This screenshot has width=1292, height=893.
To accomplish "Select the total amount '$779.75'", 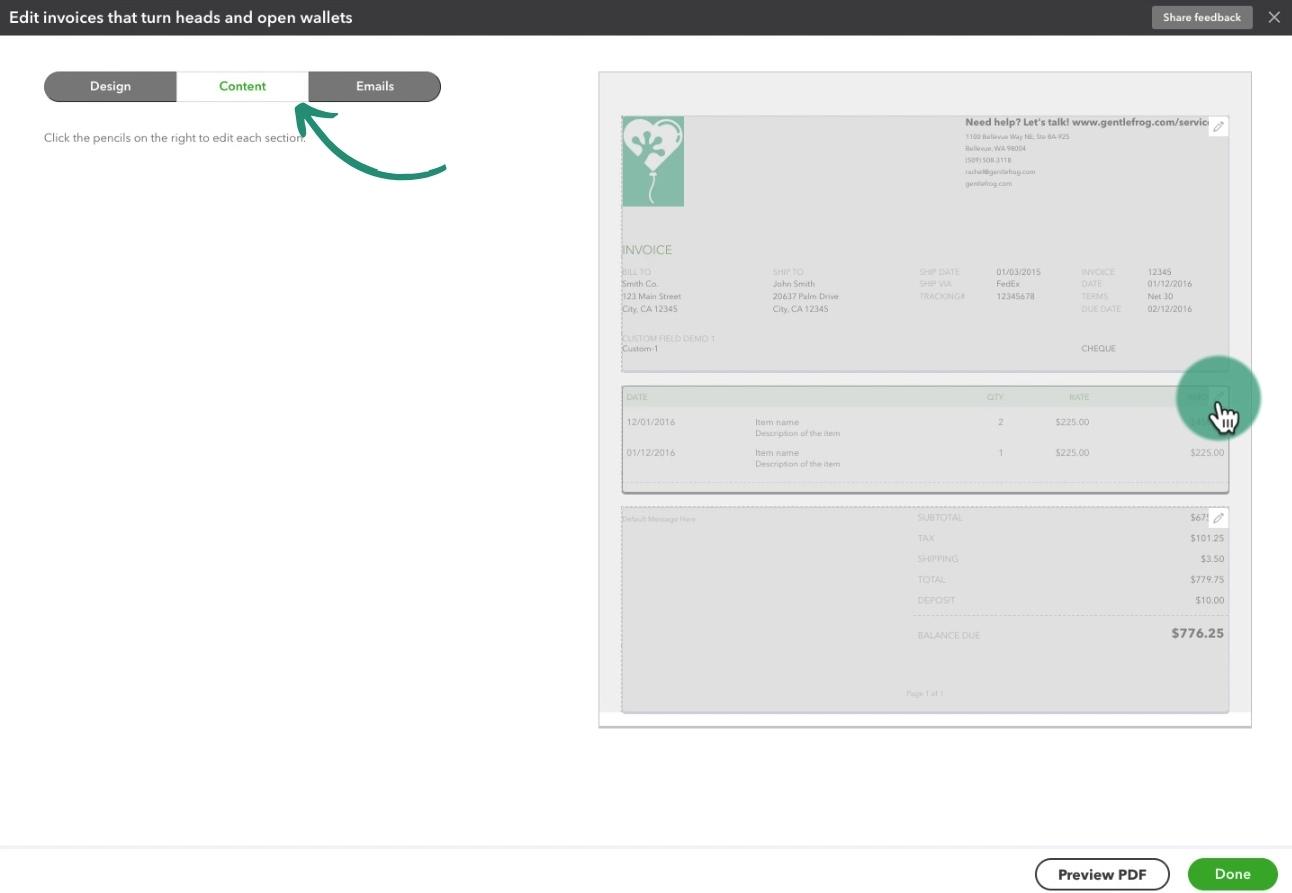I will (x=1207, y=580).
